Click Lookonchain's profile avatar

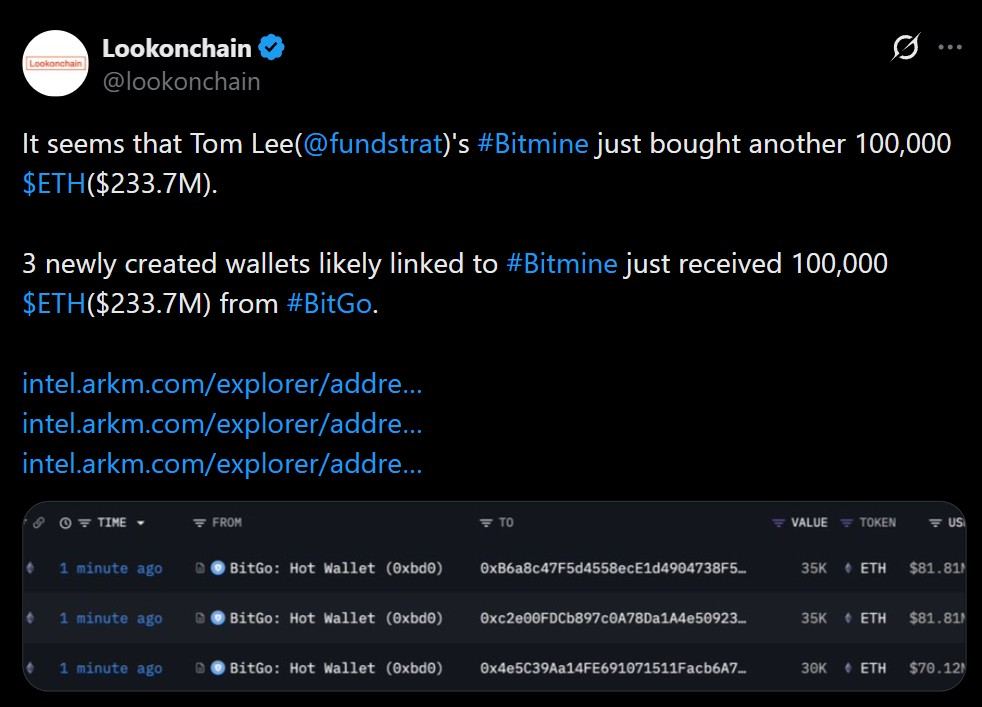(55, 63)
